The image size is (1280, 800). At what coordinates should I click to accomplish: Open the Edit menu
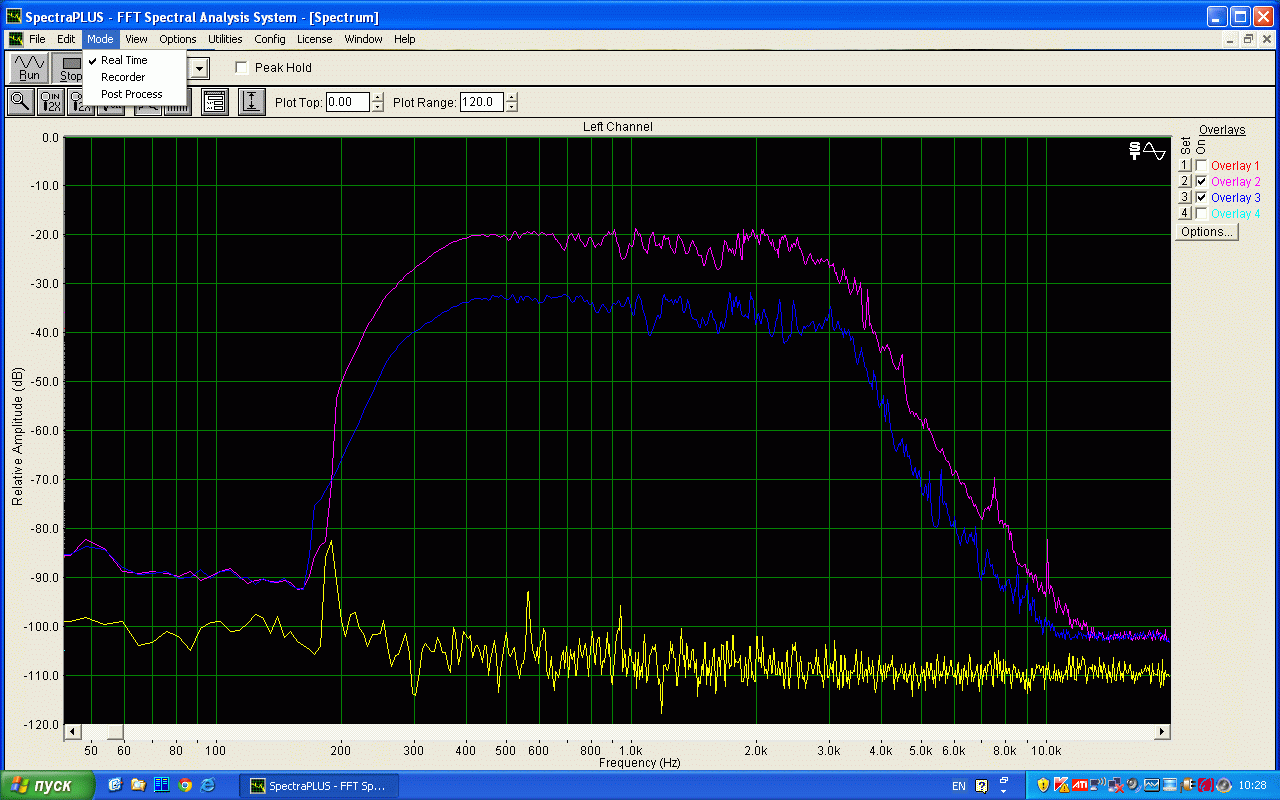pos(66,39)
